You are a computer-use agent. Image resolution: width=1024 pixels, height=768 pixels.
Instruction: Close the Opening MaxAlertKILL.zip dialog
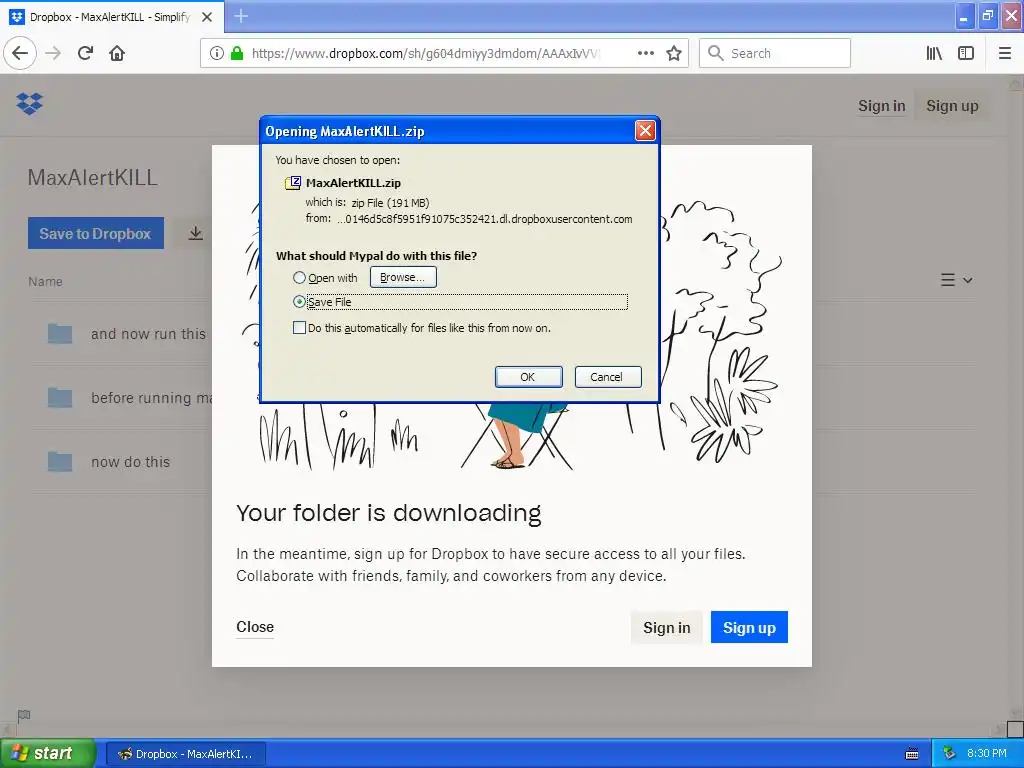tap(645, 131)
